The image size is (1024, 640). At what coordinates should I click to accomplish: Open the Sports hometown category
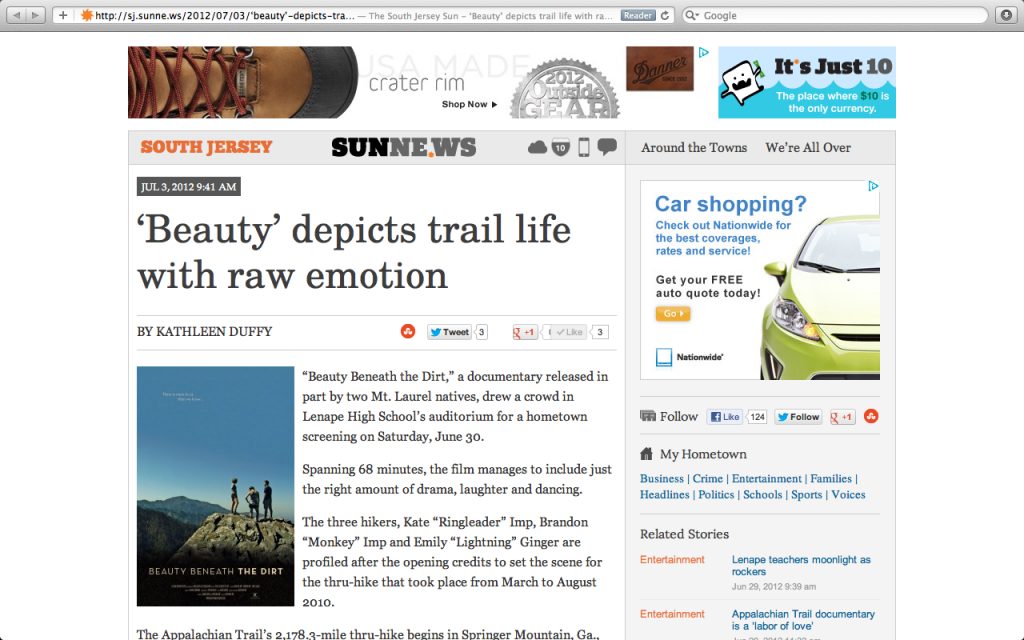point(807,494)
